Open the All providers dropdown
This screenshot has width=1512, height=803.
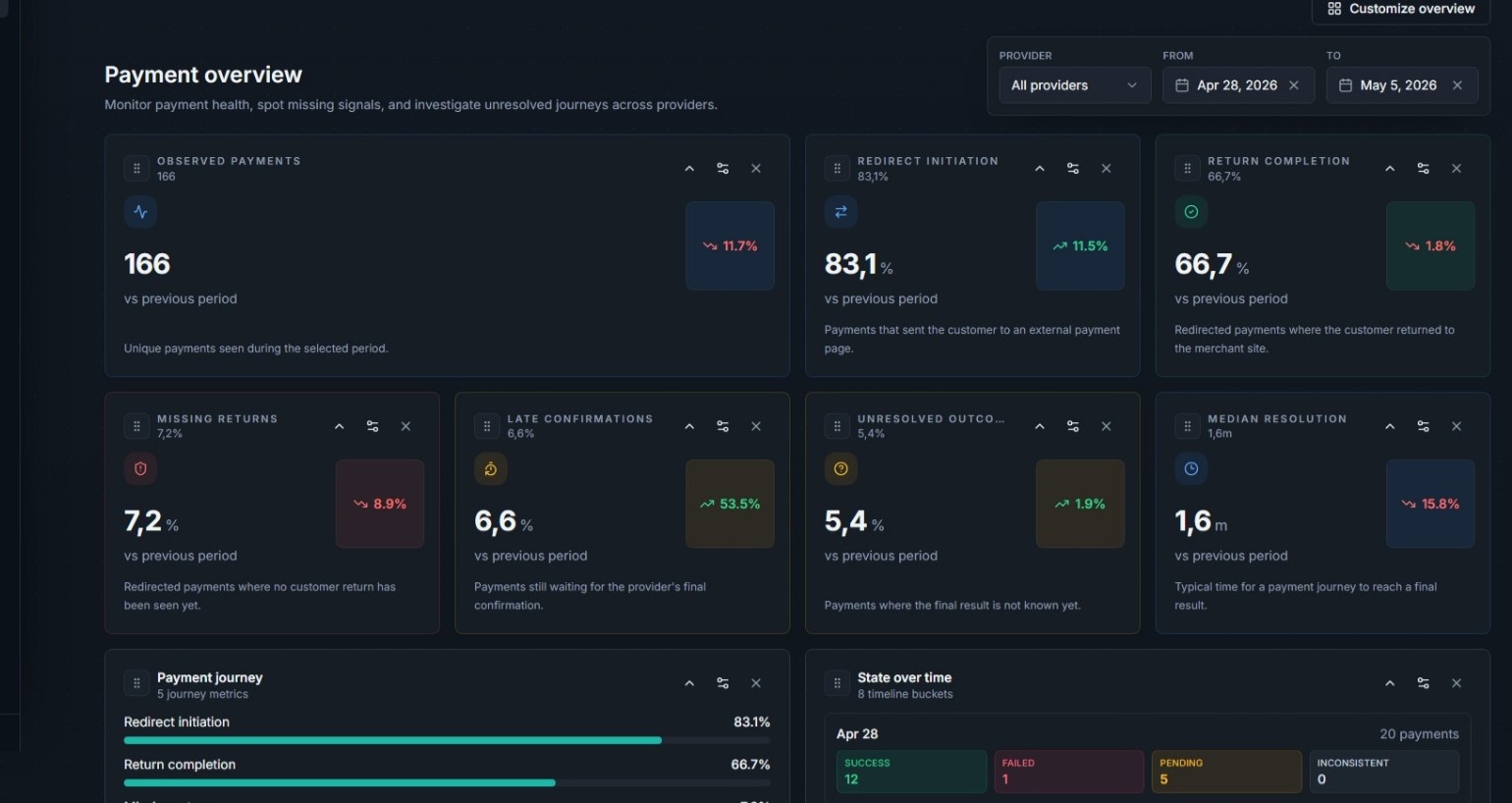(1073, 85)
